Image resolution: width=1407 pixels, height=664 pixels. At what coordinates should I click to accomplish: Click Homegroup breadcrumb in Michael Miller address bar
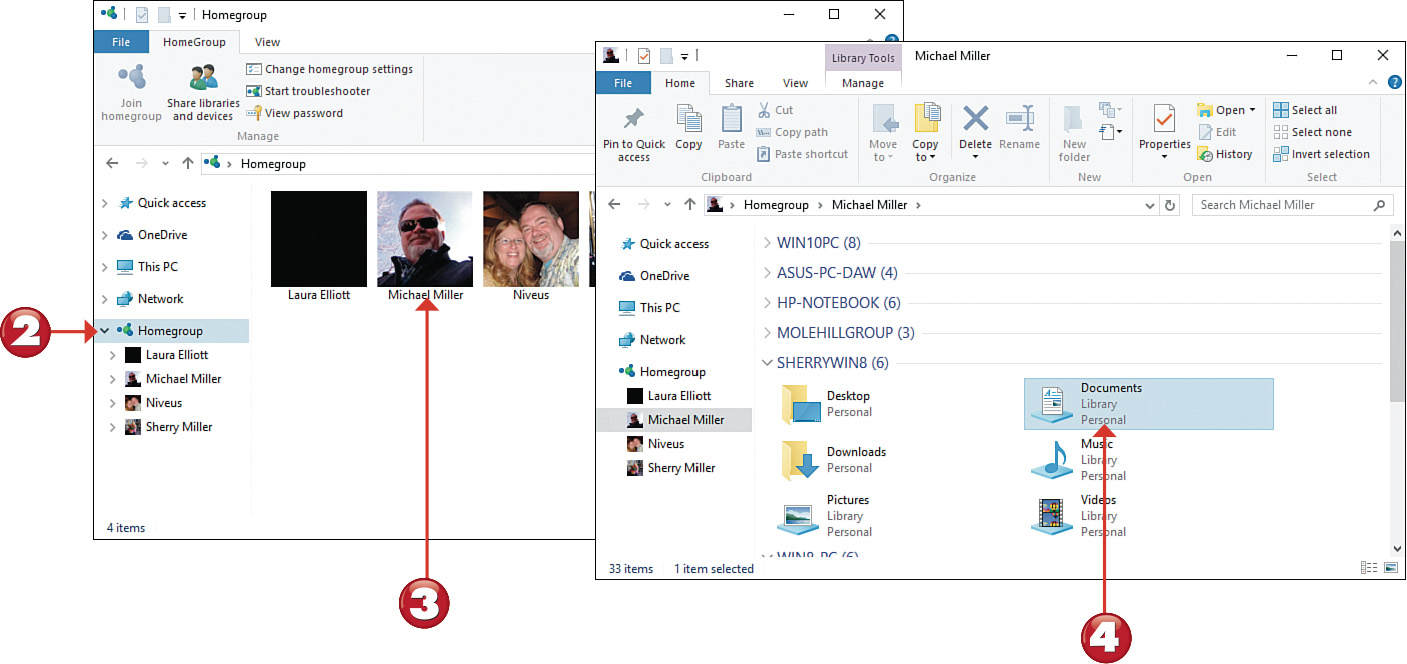[777, 205]
